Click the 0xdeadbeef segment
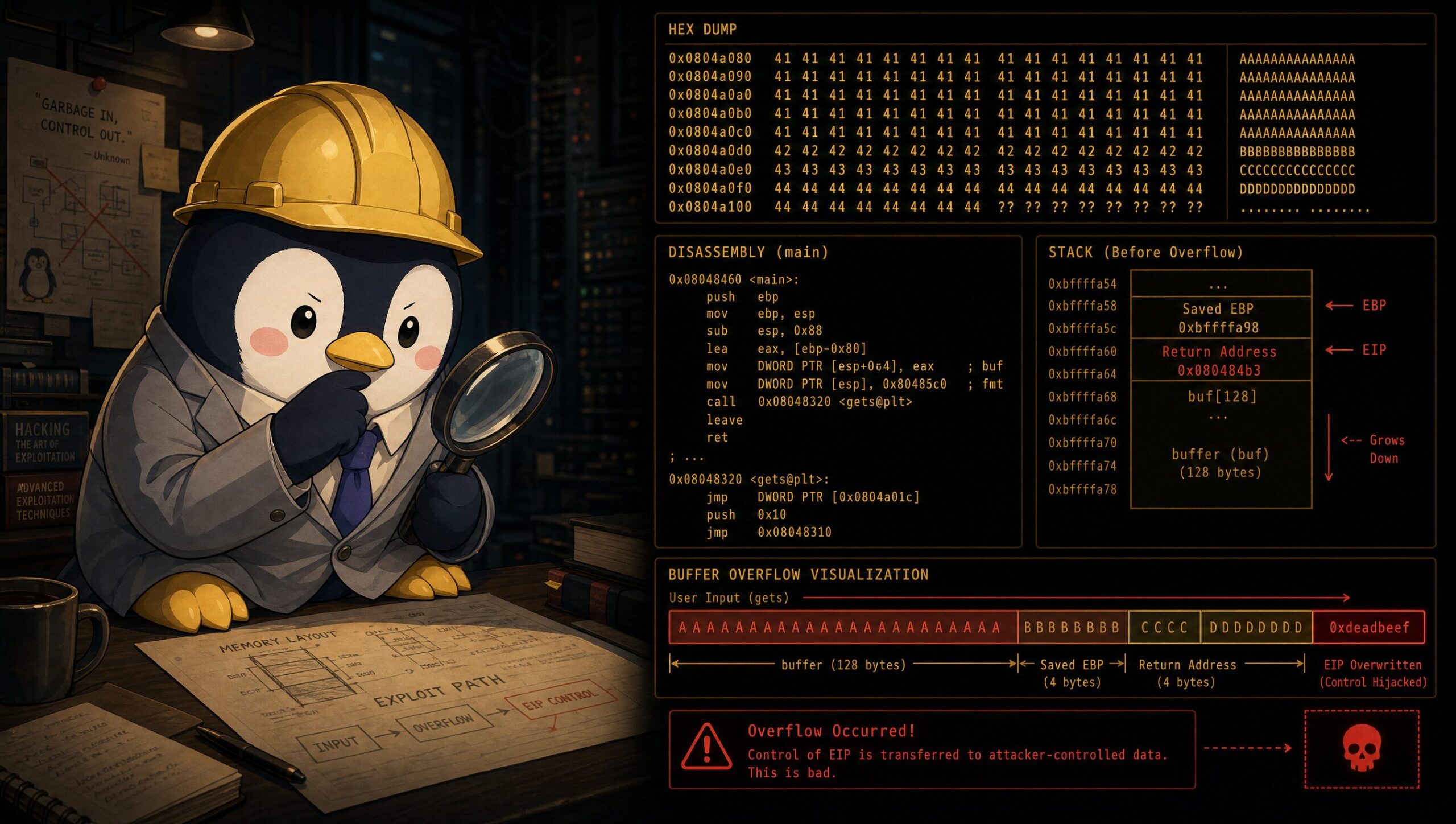This screenshot has height=824, width=1456. pyautogui.click(x=1369, y=627)
